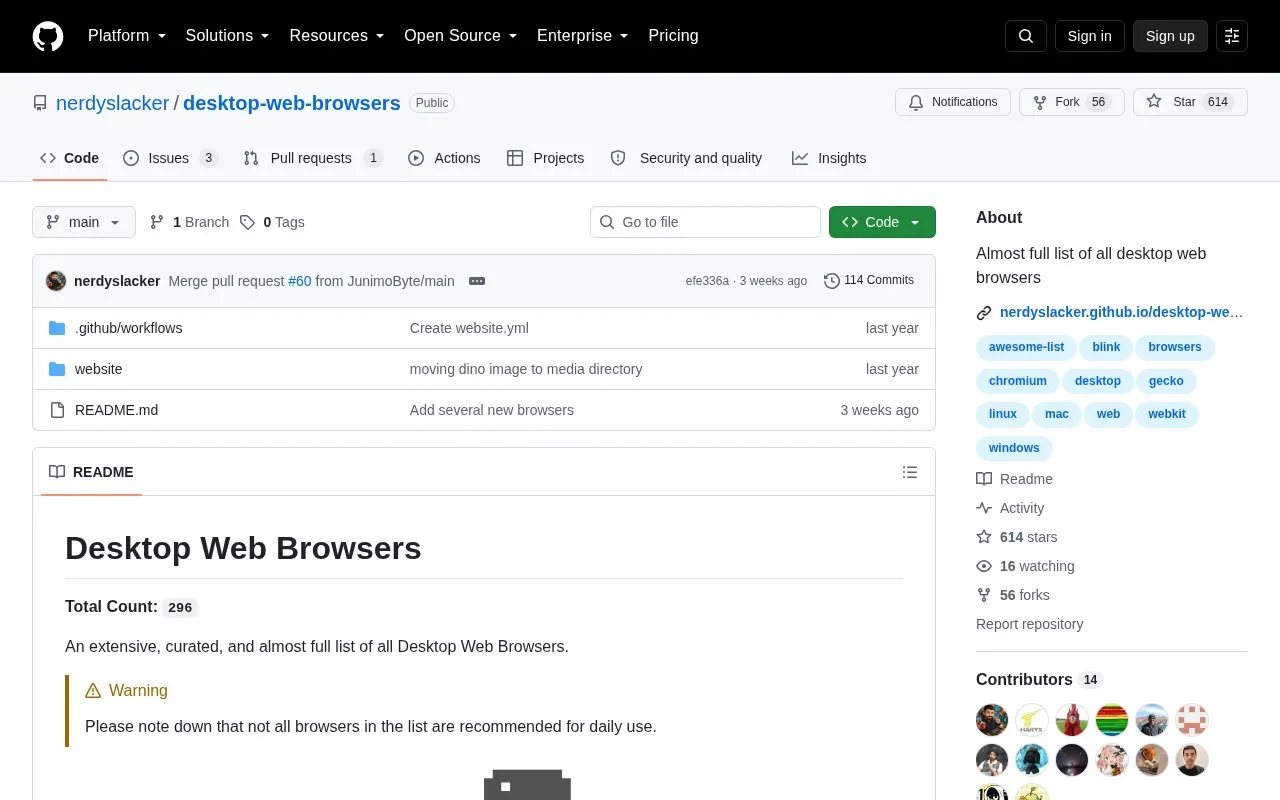Click nerdyslacker avatar in commit row

pos(56,281)
